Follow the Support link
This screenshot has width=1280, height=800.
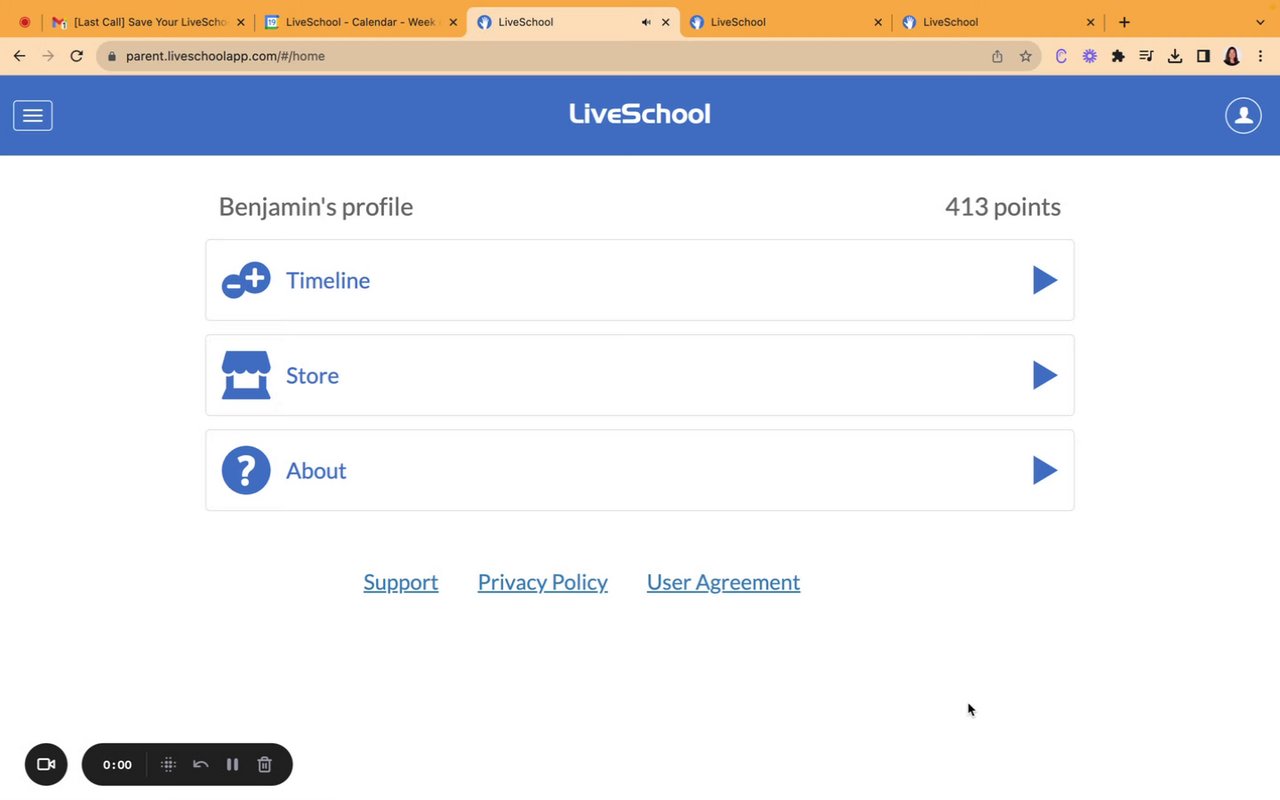pos(401,582)
